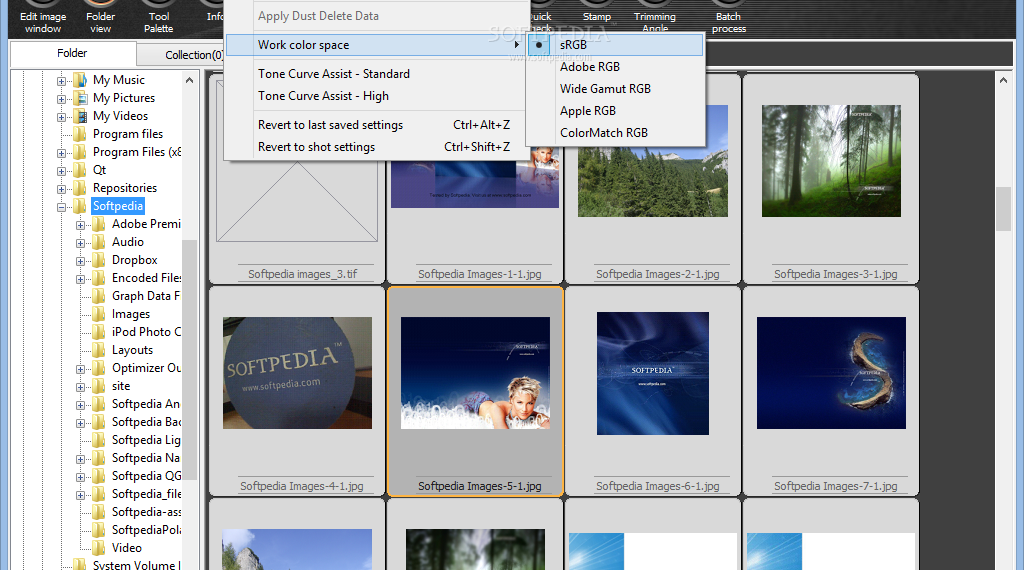The width and height of the screenshot is (1024, 570).
Task: Click Revert to shot settings
Action: 316,147
